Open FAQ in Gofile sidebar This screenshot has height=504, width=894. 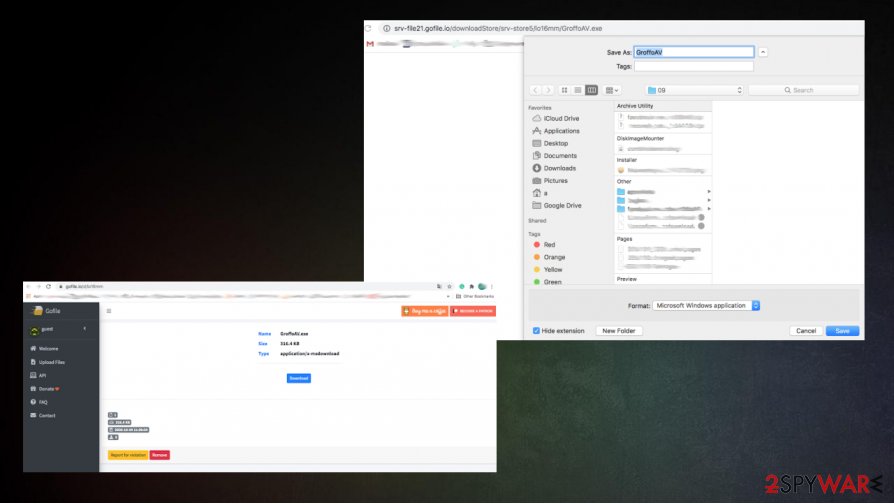pyautogui.click(x=39, y=402)
